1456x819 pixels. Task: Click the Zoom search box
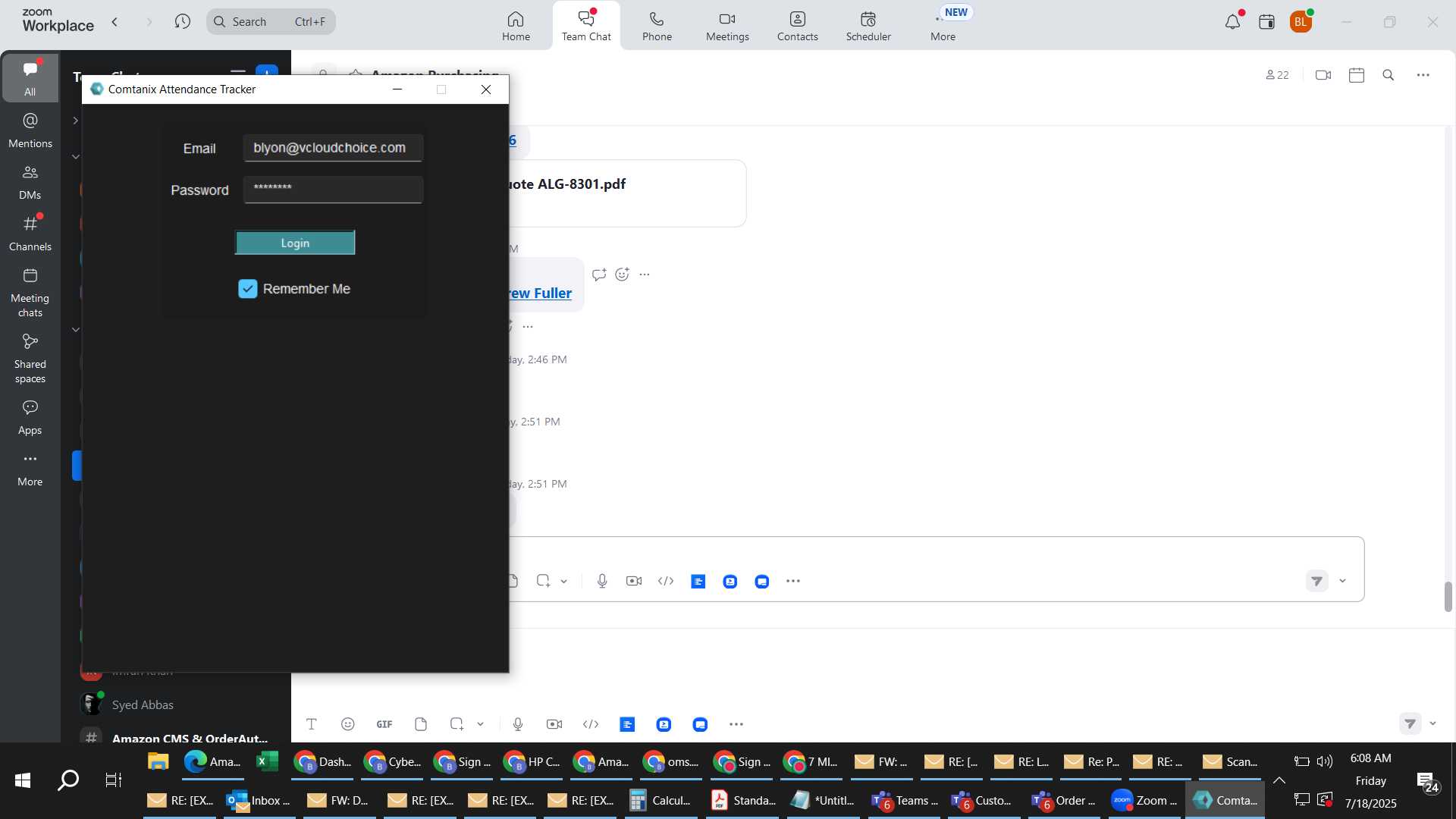click(x=271, y=21)
